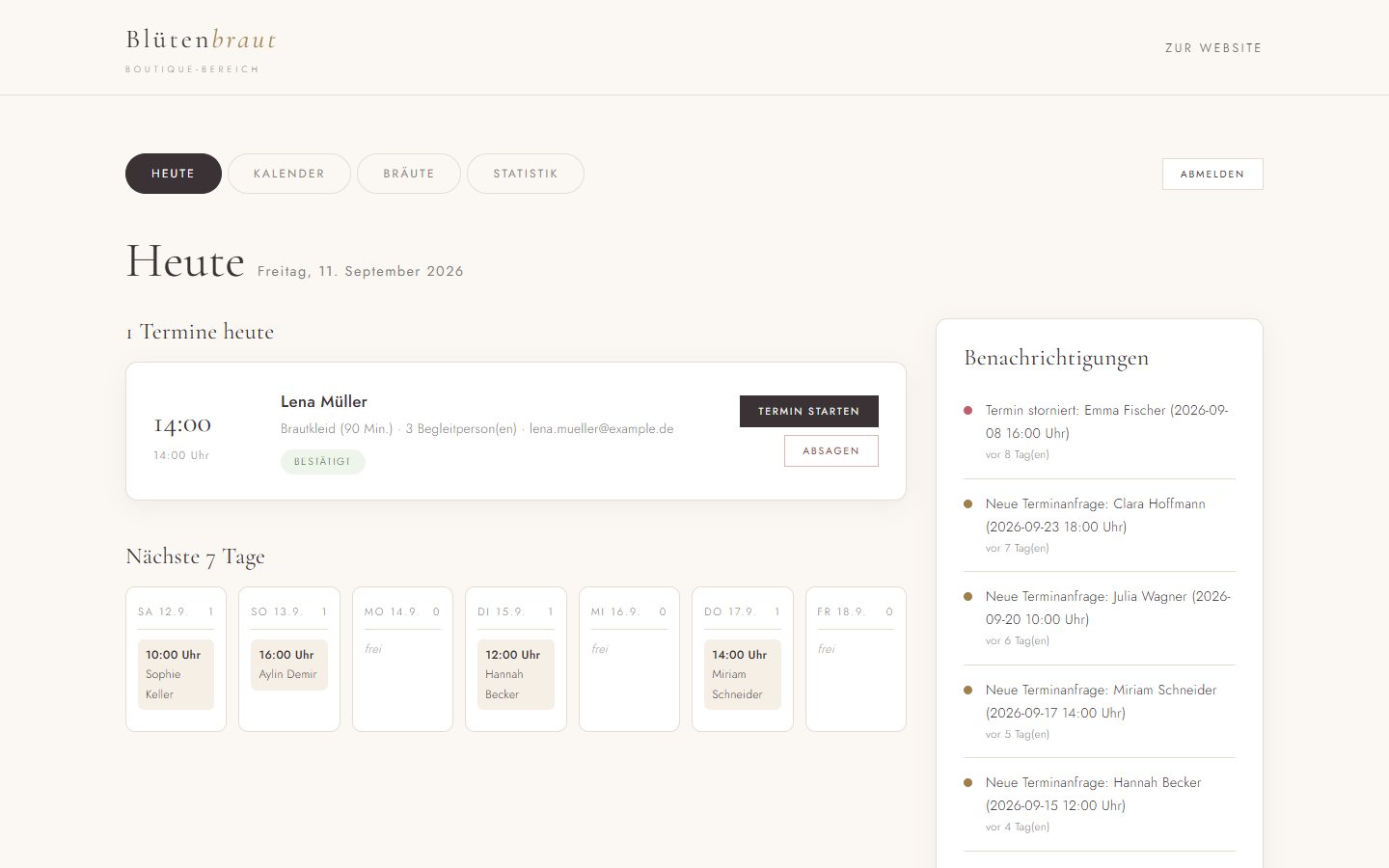Open the Clara Hoffmann request notification
This screenshot has height=868, width=1389.
click(x=1100, y=525)
